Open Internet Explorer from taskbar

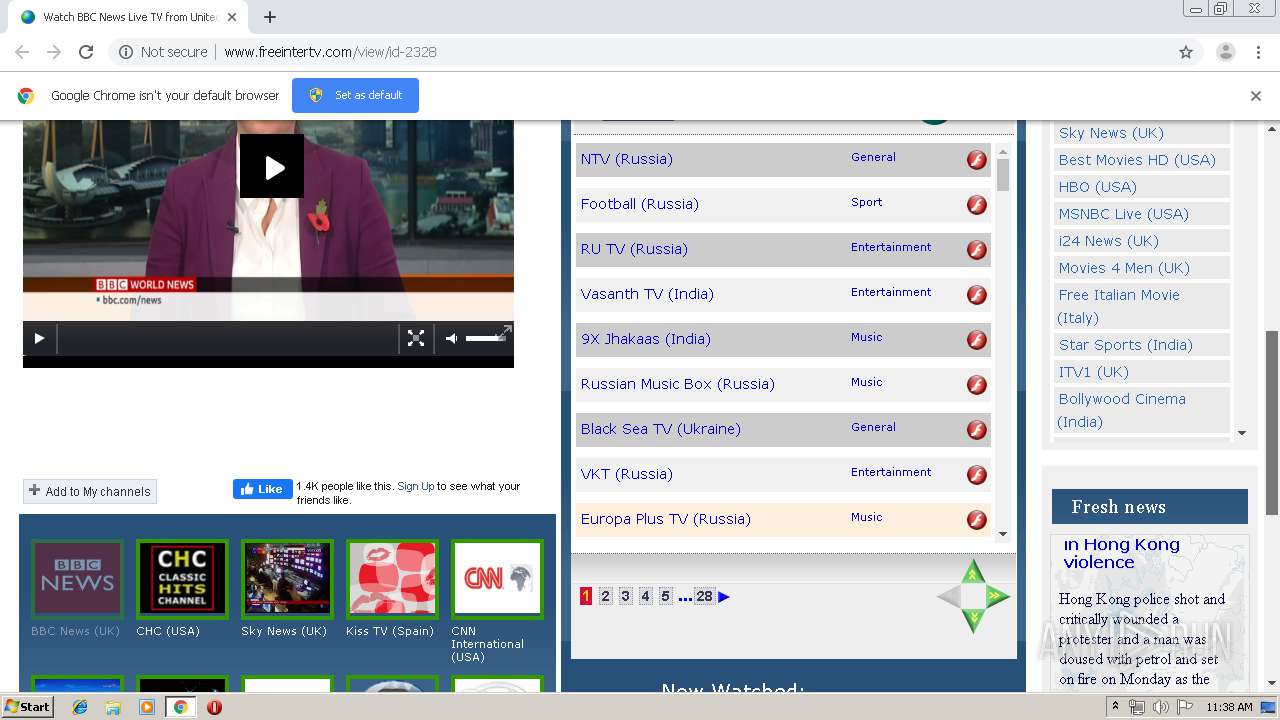(80, 707)
